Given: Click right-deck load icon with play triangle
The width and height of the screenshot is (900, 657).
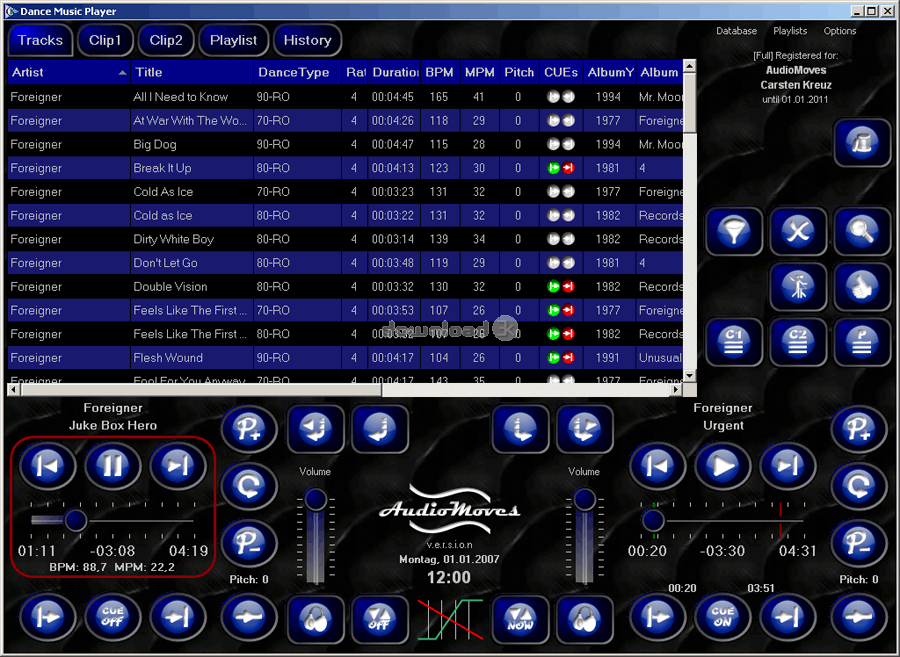Looking at the screenshot, I should [x=584, y=429].
